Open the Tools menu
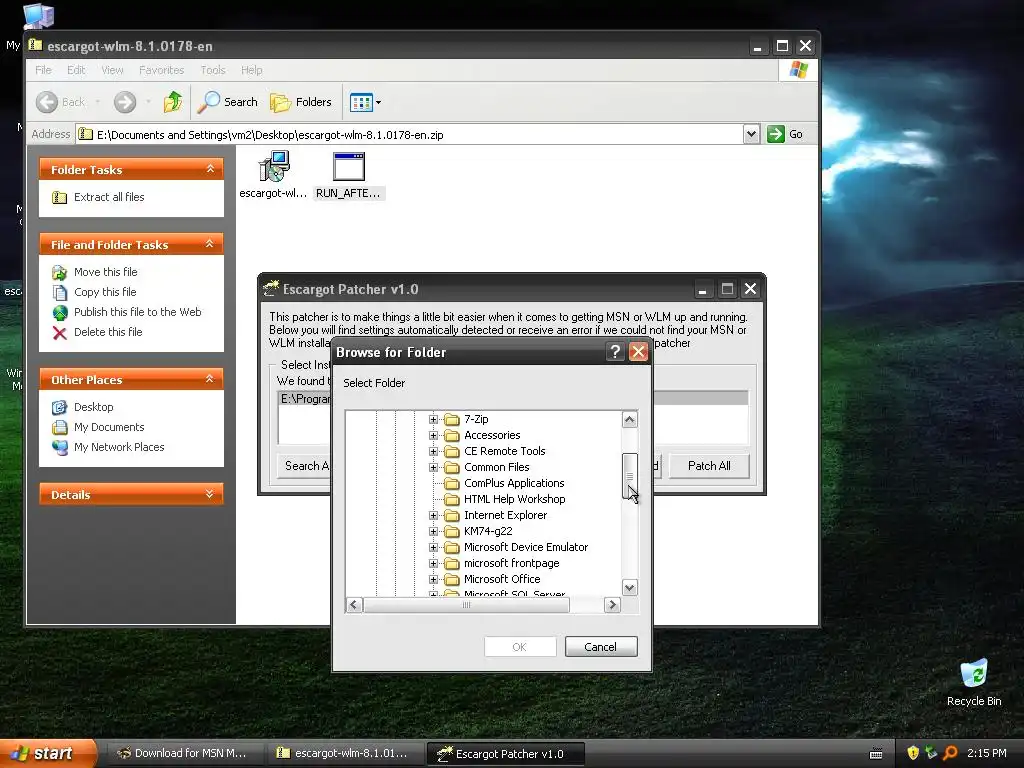Screen dimensions: 1024x768 212,70
